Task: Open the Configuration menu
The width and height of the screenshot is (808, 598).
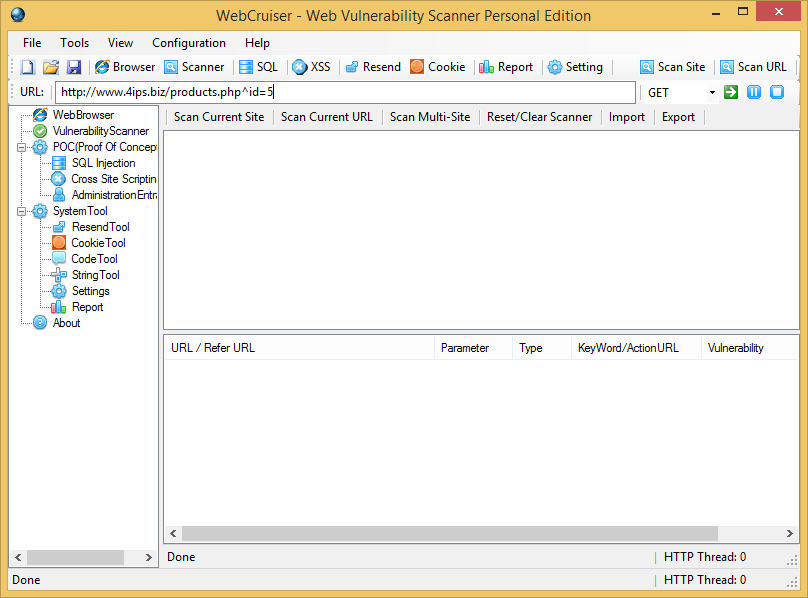Action: pos(189,43)
